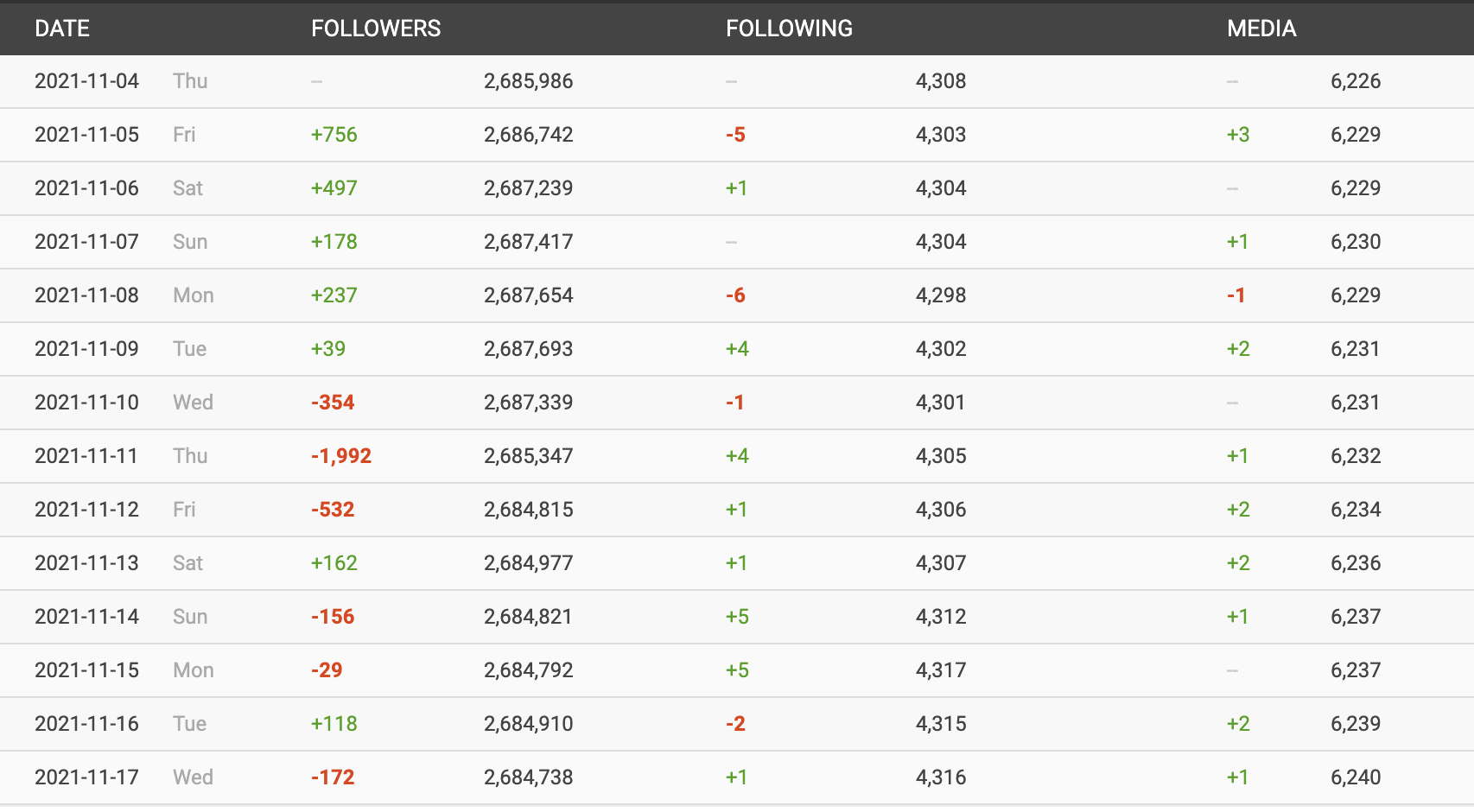Image resolution: width=1474 pixels, height=812 pixels.
Task: Select the 2021-11-13 Sat date cell
Action: [x=118, y=563]
